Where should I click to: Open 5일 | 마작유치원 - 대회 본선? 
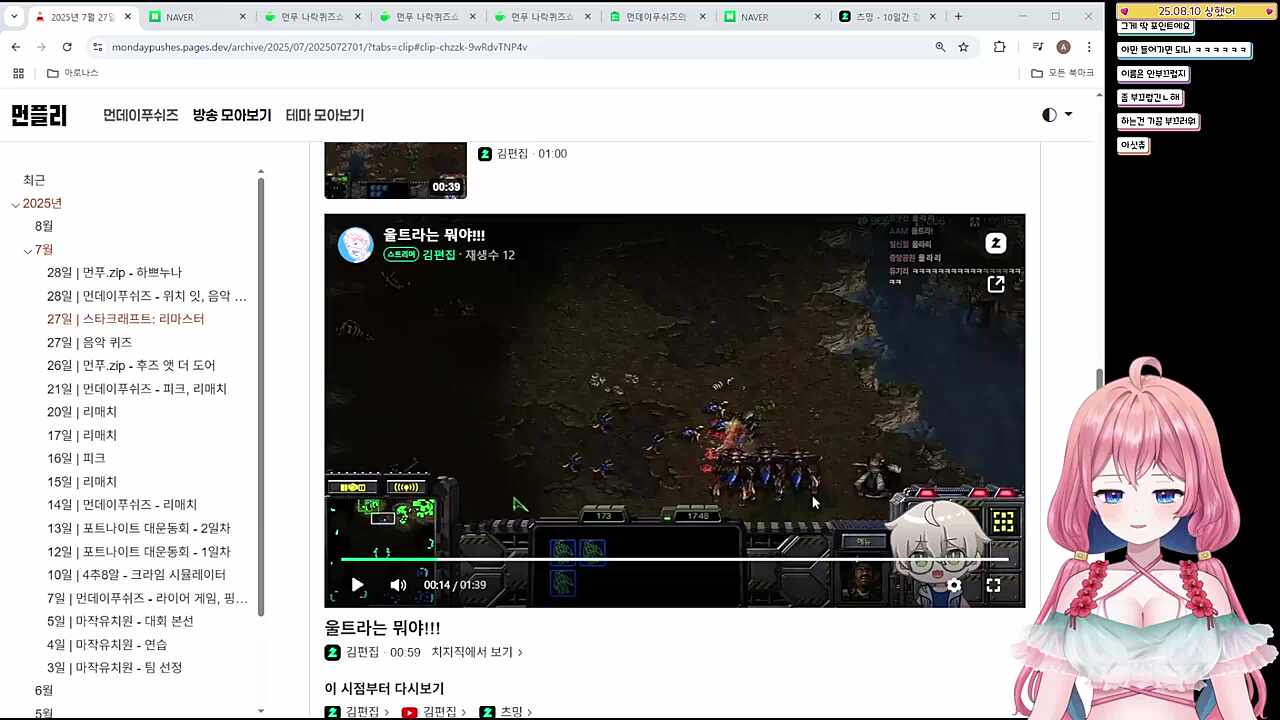[x=120, y=621]
